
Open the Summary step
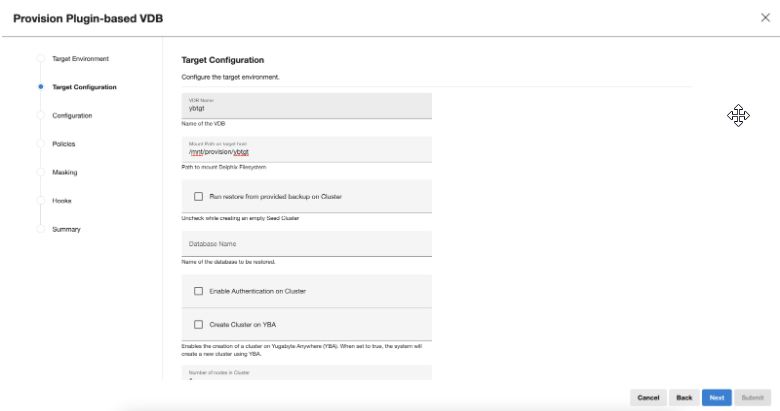point(66,229)
